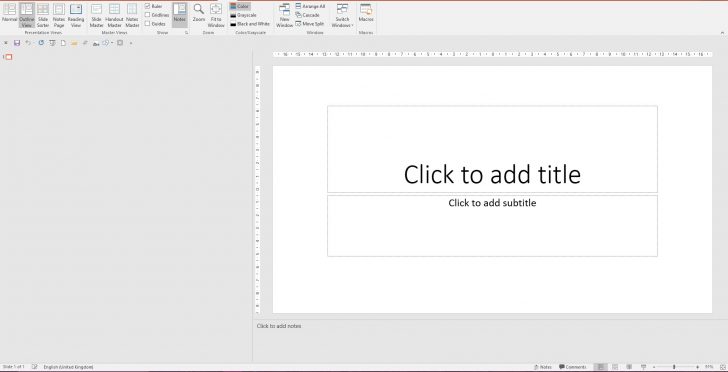Click the New blank document icon in quick access toolbar
The width and height of the screenshot is (728, 372).
point(63,43)
